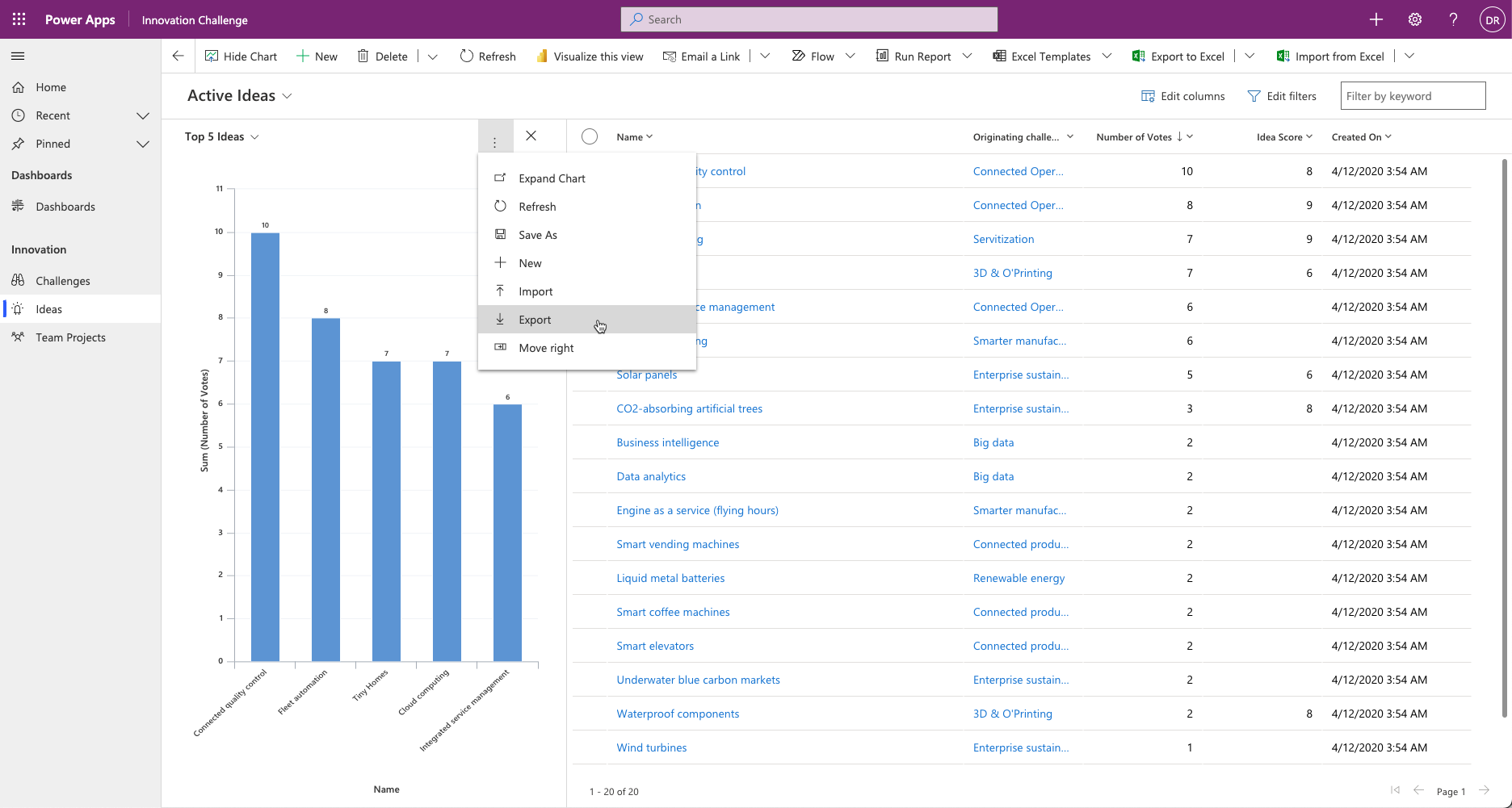Click the Export to Excel toolbar icon
The height and width of the screenshot is (808, 1512).
(x=1139, y=56)
